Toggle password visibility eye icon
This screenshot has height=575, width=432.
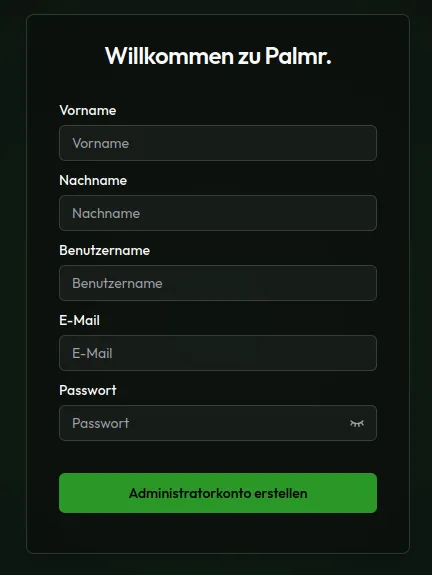(x=356, y=424)
